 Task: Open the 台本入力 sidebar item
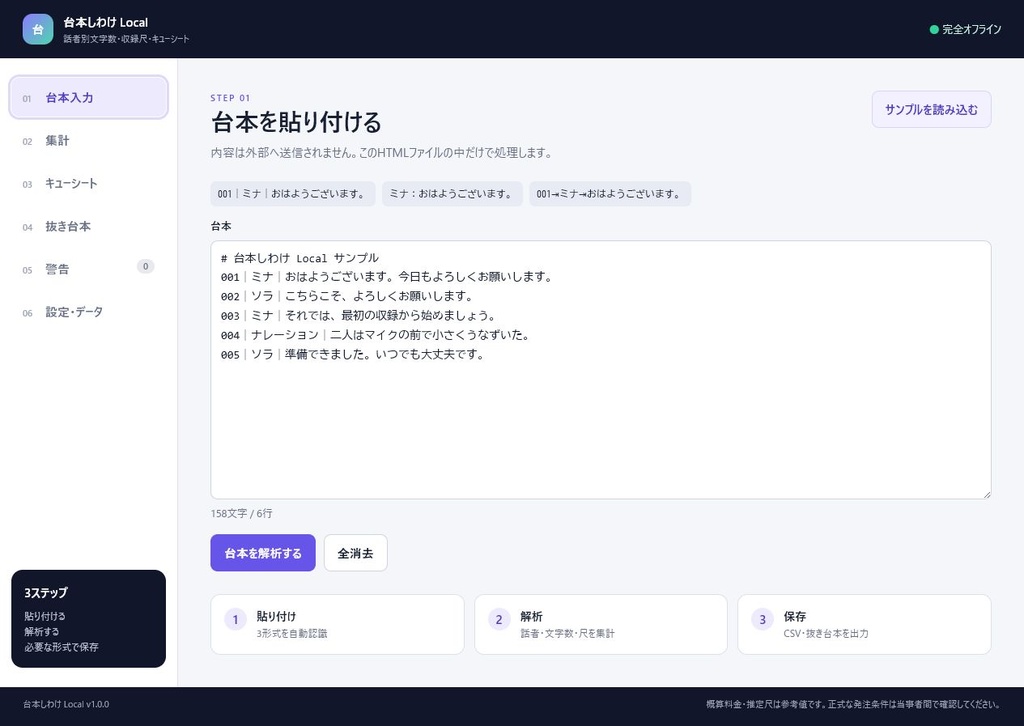pyautogui.click(x=89, y=97)
